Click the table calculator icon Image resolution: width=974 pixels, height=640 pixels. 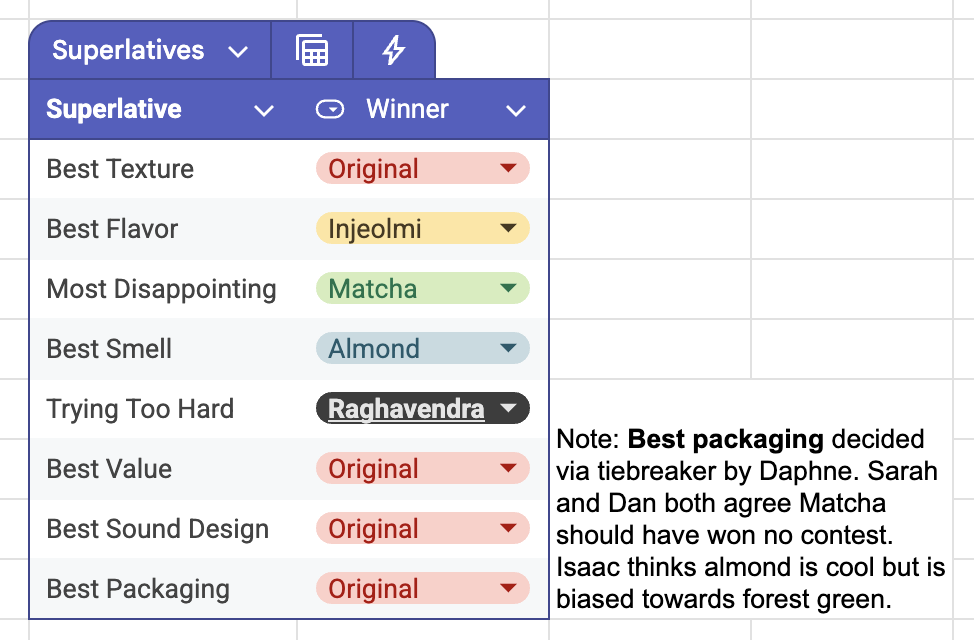pyautogui.click(x=312, y=50)
